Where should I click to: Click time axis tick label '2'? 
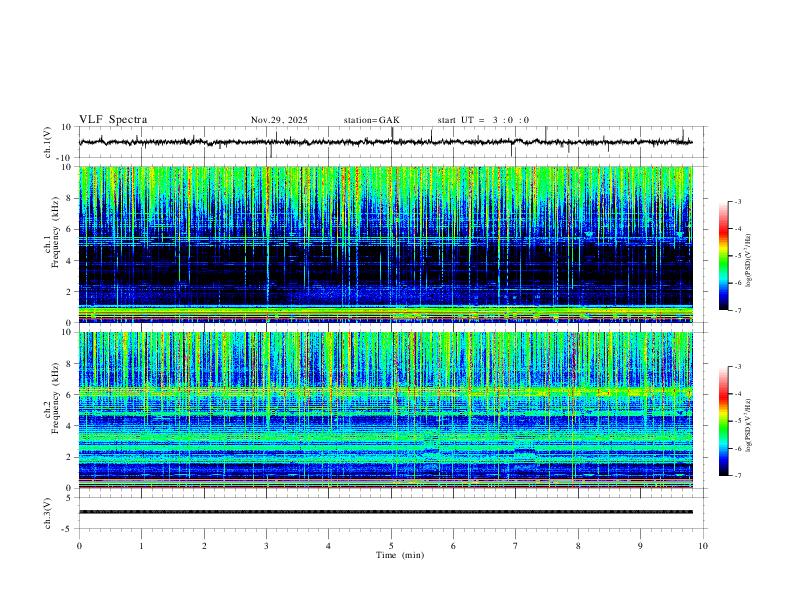click(204, 546)
